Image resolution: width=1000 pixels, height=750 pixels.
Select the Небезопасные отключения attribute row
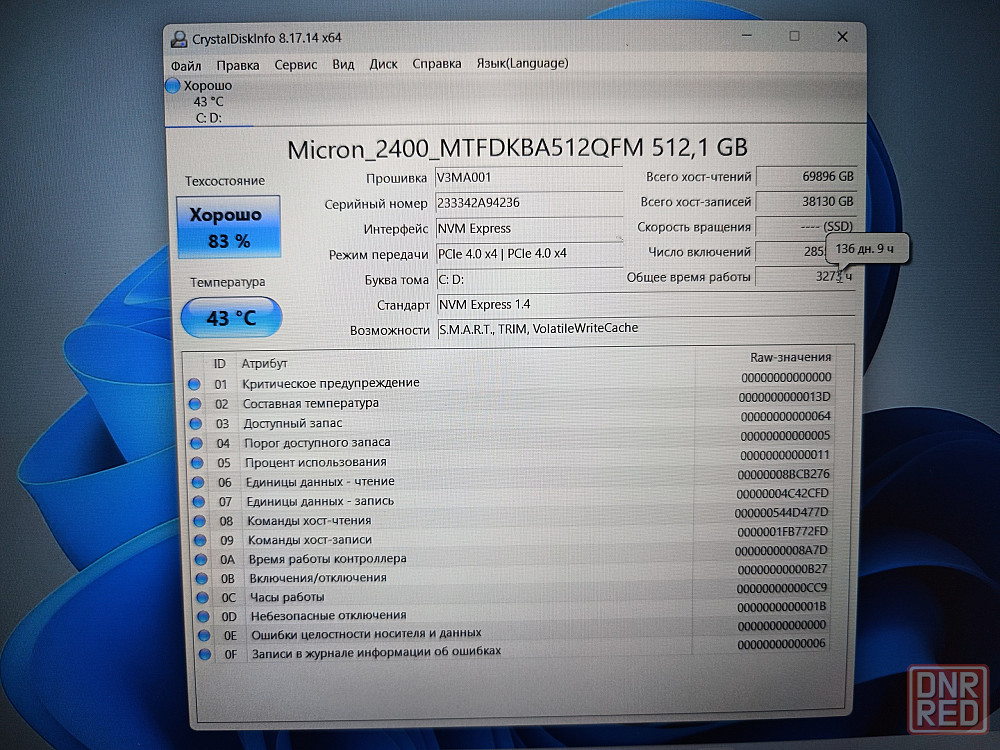point(511,612)
